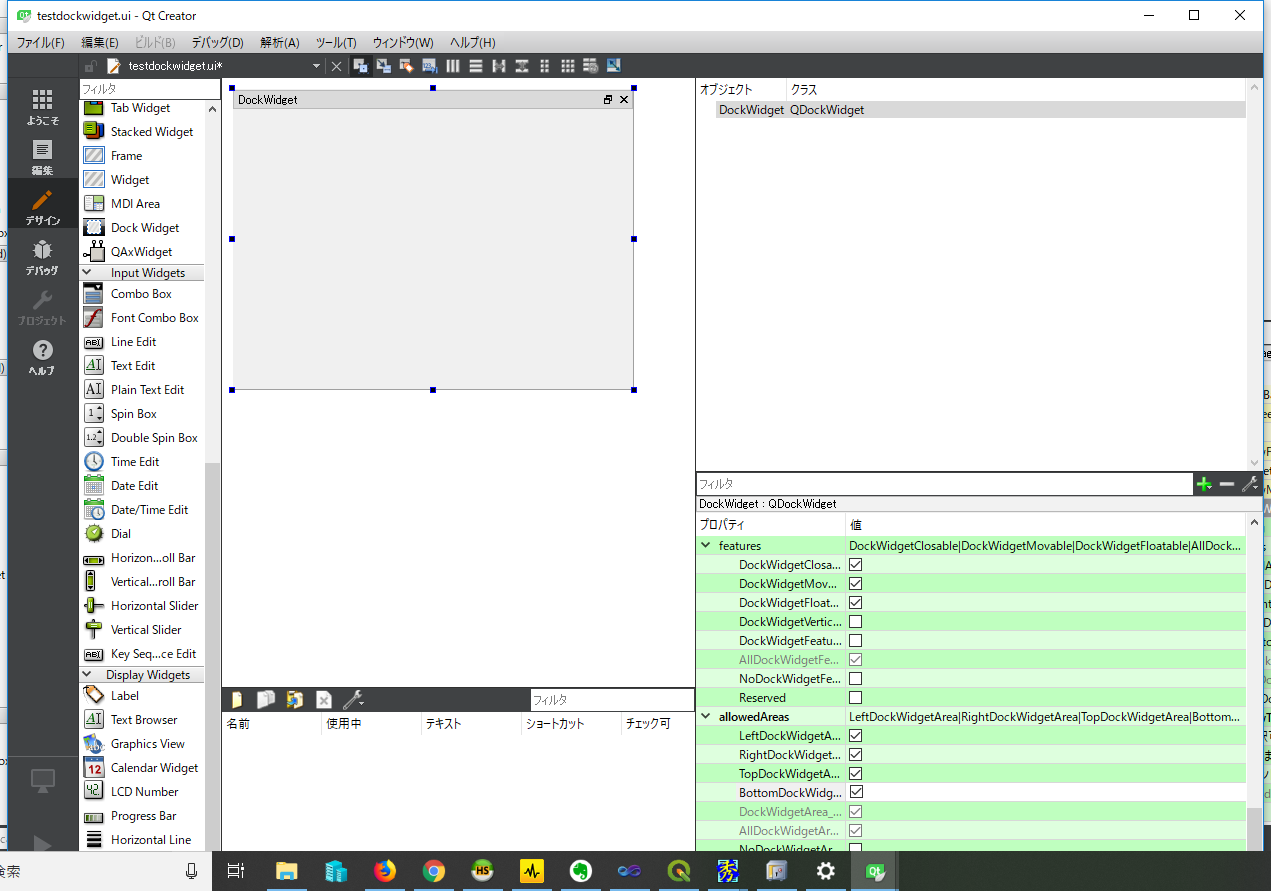Collapse the features property group
The height and width of the screenshot is (891, 1271).
pyautogui.click(x=706, y=546)
